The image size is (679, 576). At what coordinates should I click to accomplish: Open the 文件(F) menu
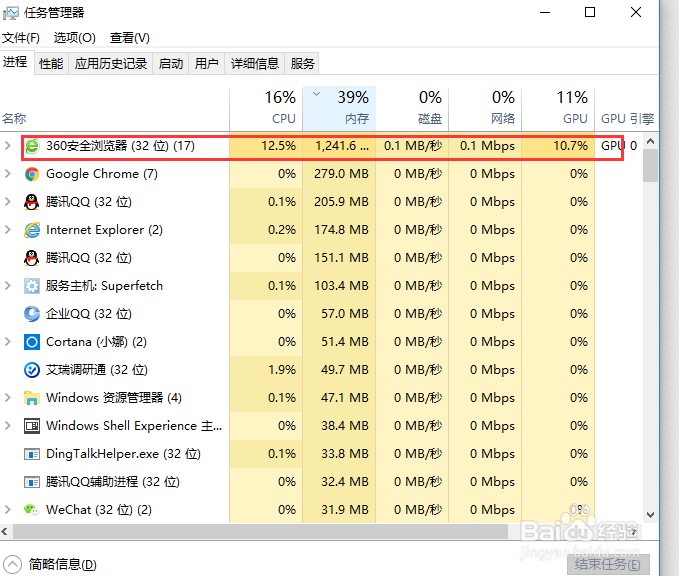(x=21, y=38)
